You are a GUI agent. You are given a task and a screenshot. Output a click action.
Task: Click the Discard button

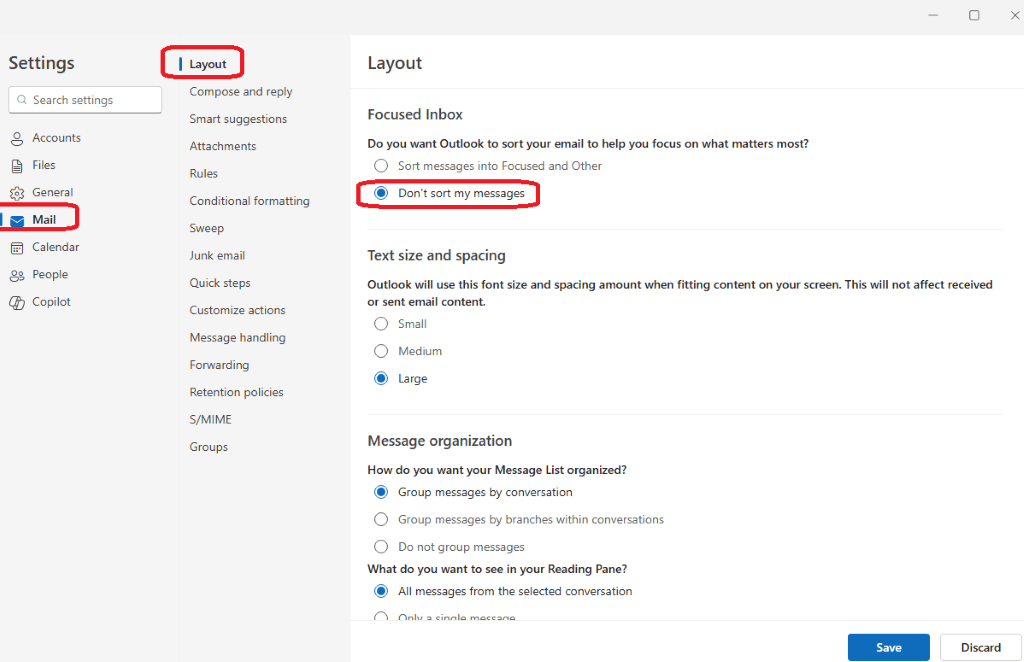pos(980,648)
